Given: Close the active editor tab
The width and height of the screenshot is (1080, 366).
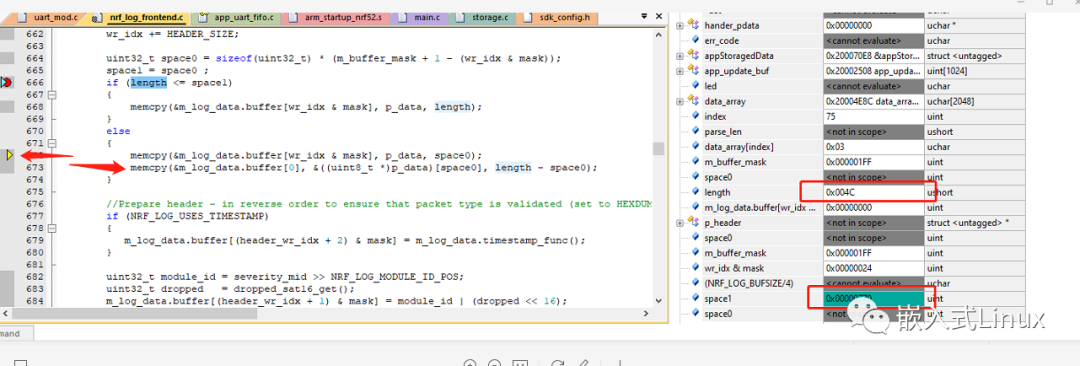Looking at the screenshot, I should 658,17.
